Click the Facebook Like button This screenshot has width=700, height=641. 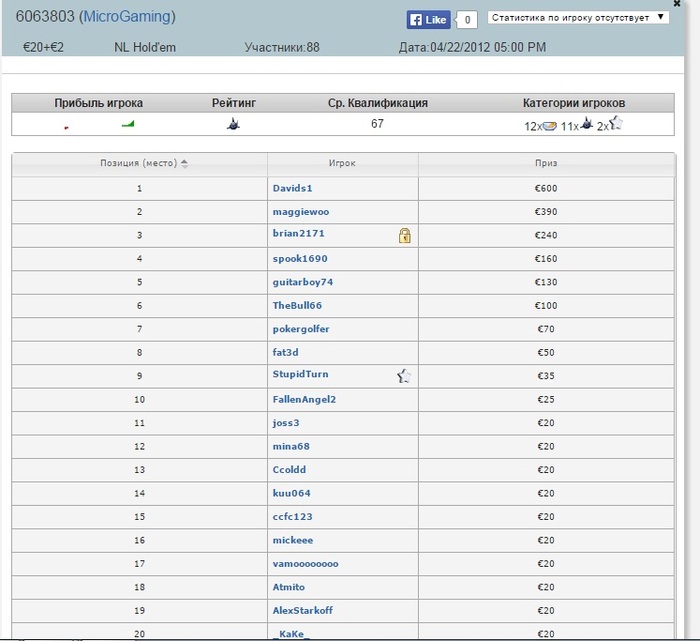pyautogui.click(x=428, y=20)
